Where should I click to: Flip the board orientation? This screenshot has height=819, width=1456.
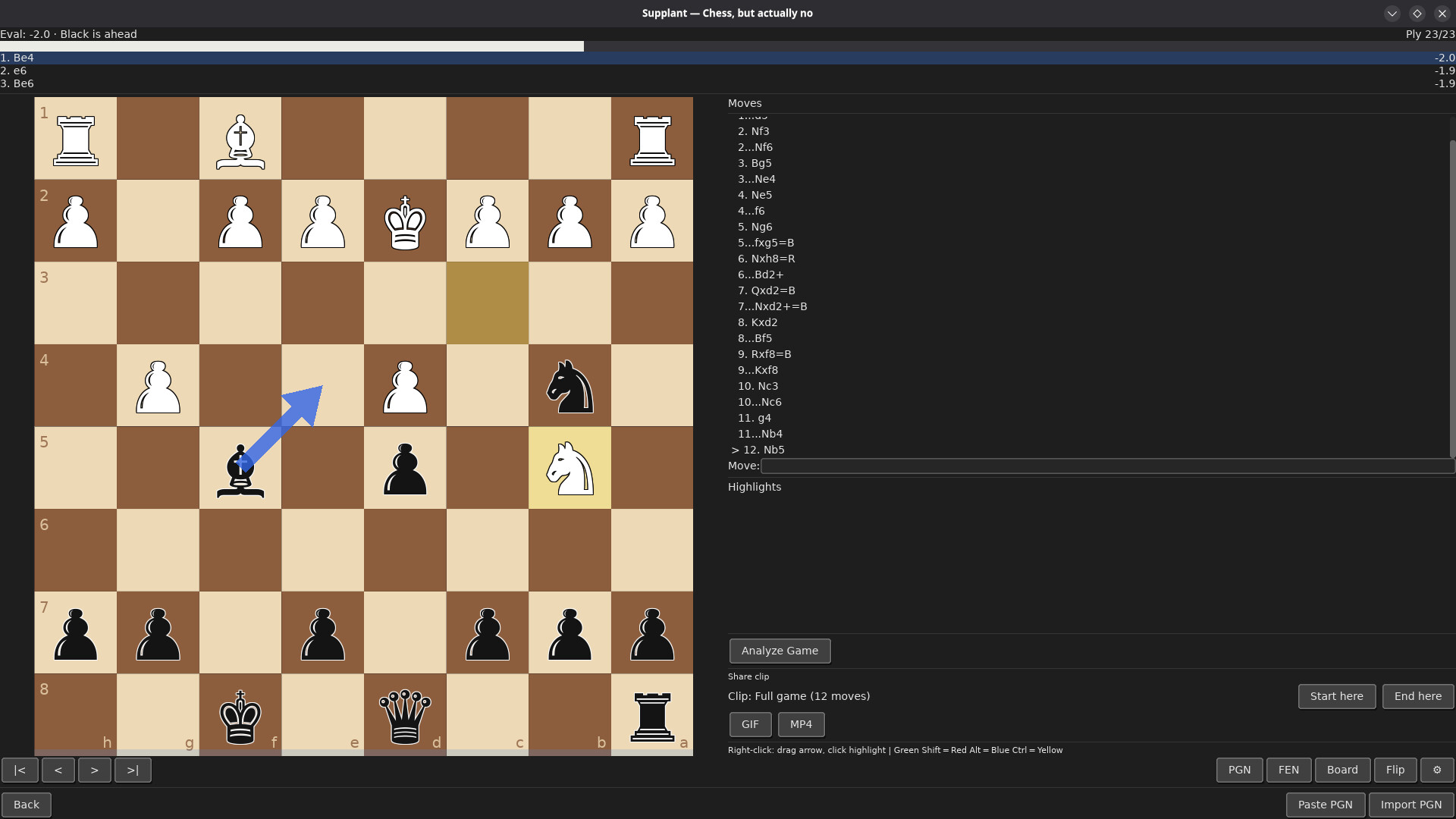pyautogui.click(x=1395, y=770)
